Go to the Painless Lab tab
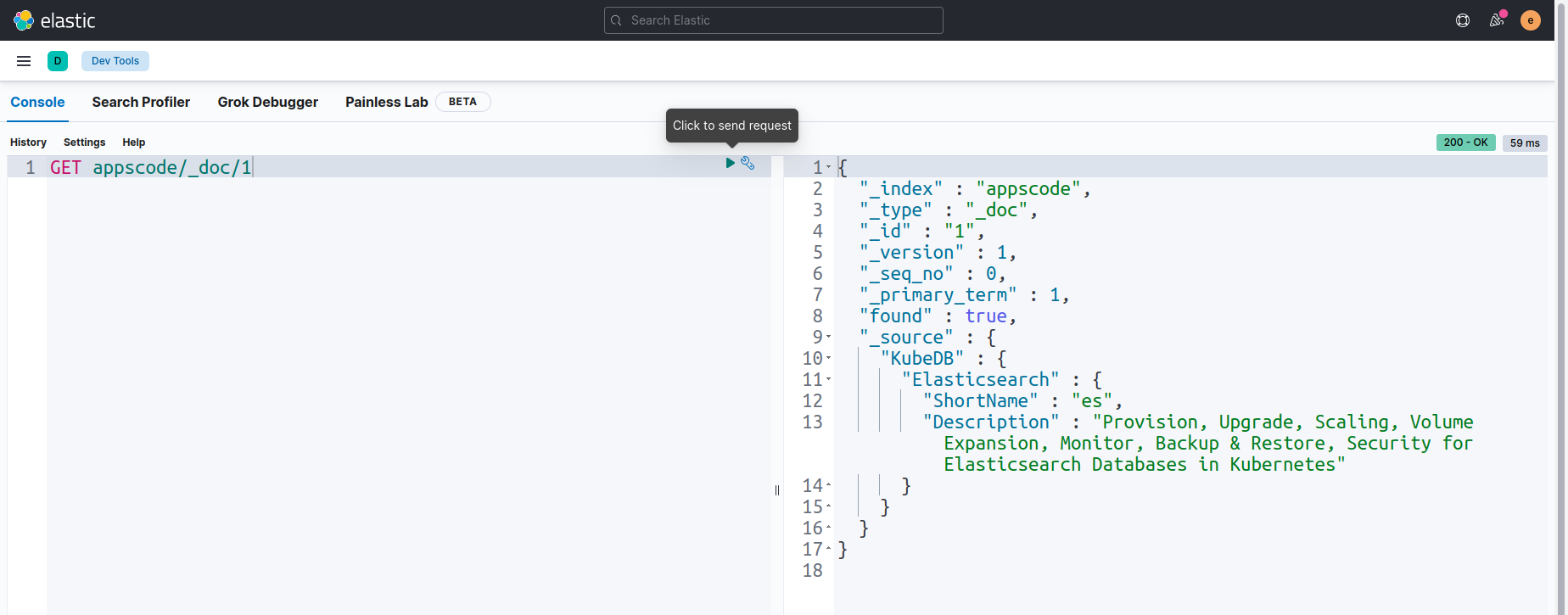The width and height of the screenshot is (1568, 615). tap(386, 102)
